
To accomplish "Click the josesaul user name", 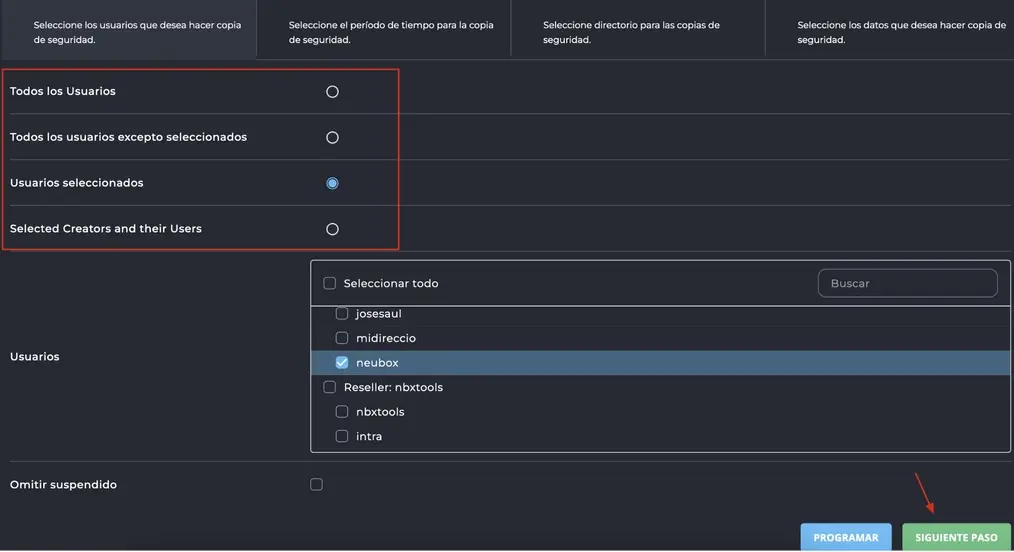I will (378, 313).
